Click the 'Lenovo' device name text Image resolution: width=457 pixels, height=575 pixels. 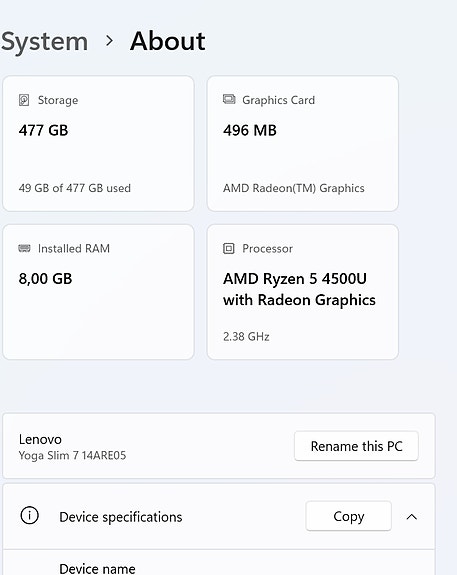tap(40, 439)
